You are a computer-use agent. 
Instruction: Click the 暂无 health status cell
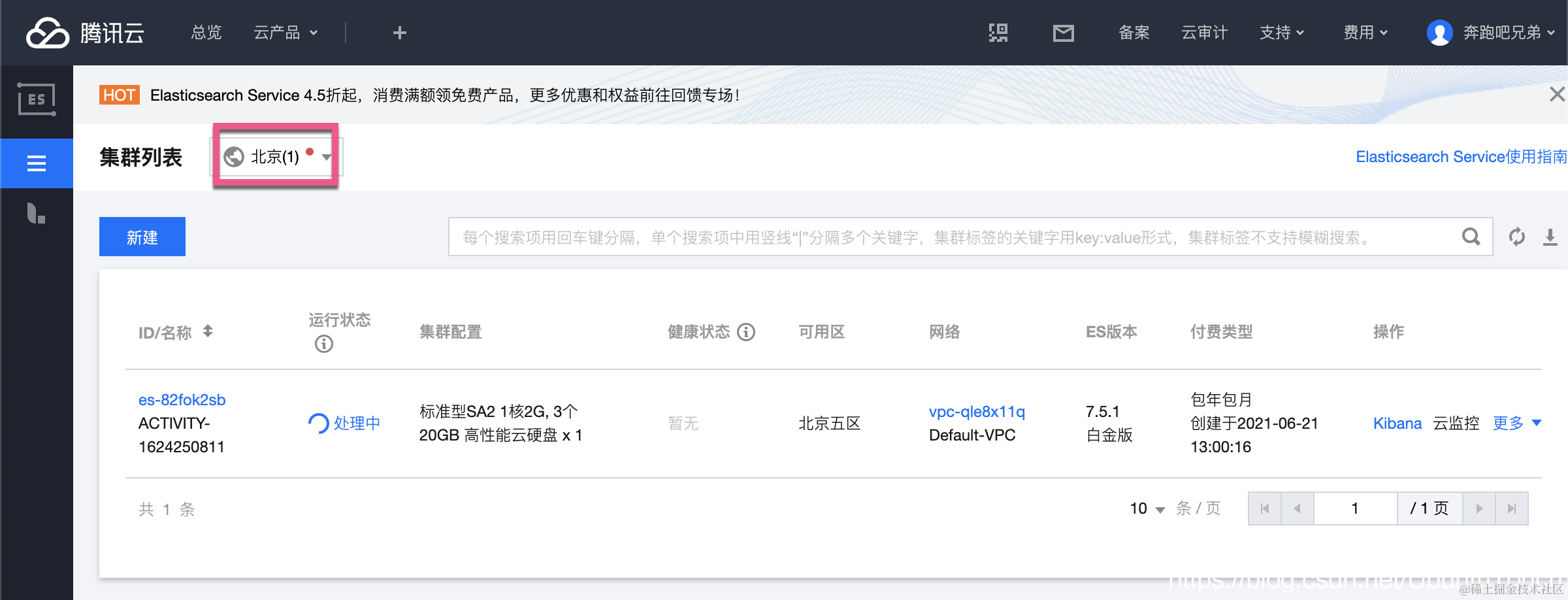coord(683,424)
